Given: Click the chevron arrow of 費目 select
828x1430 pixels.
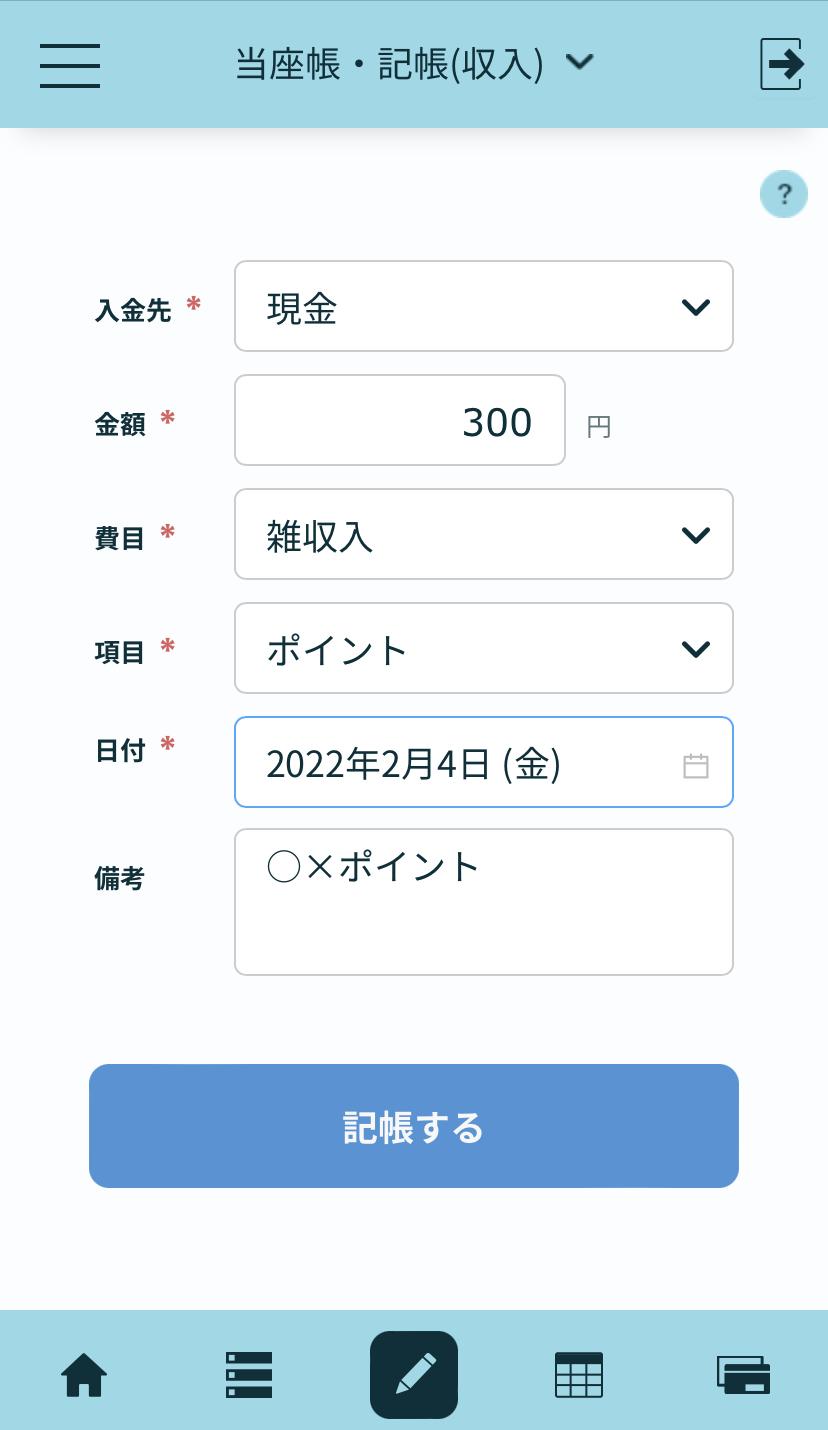Looking at the screenshot, I should coord(696,535).
